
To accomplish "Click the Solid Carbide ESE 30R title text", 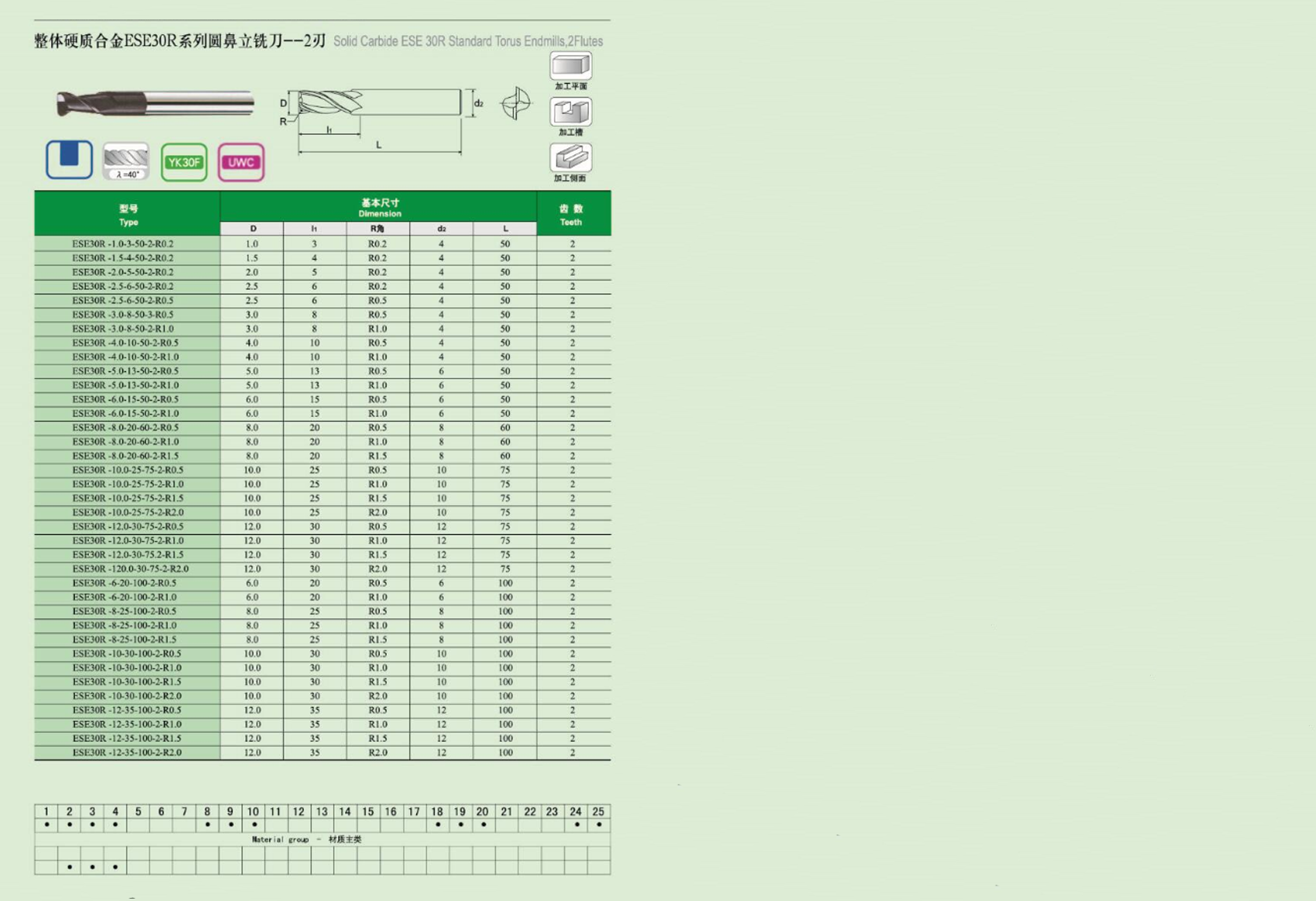I will click(467, 41).
